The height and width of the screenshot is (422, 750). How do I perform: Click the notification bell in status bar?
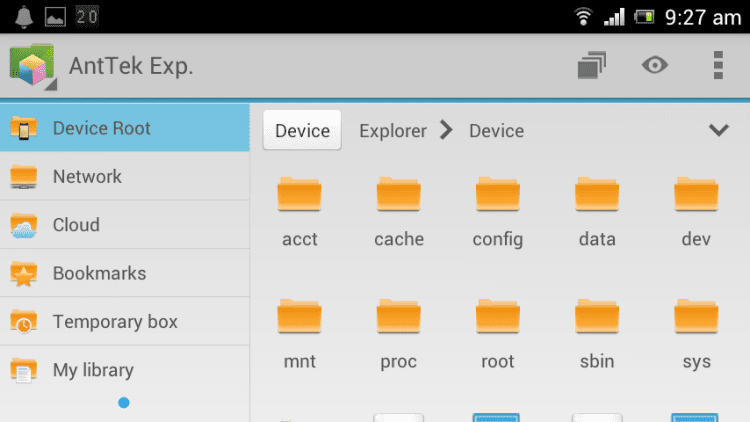[24, 17]
